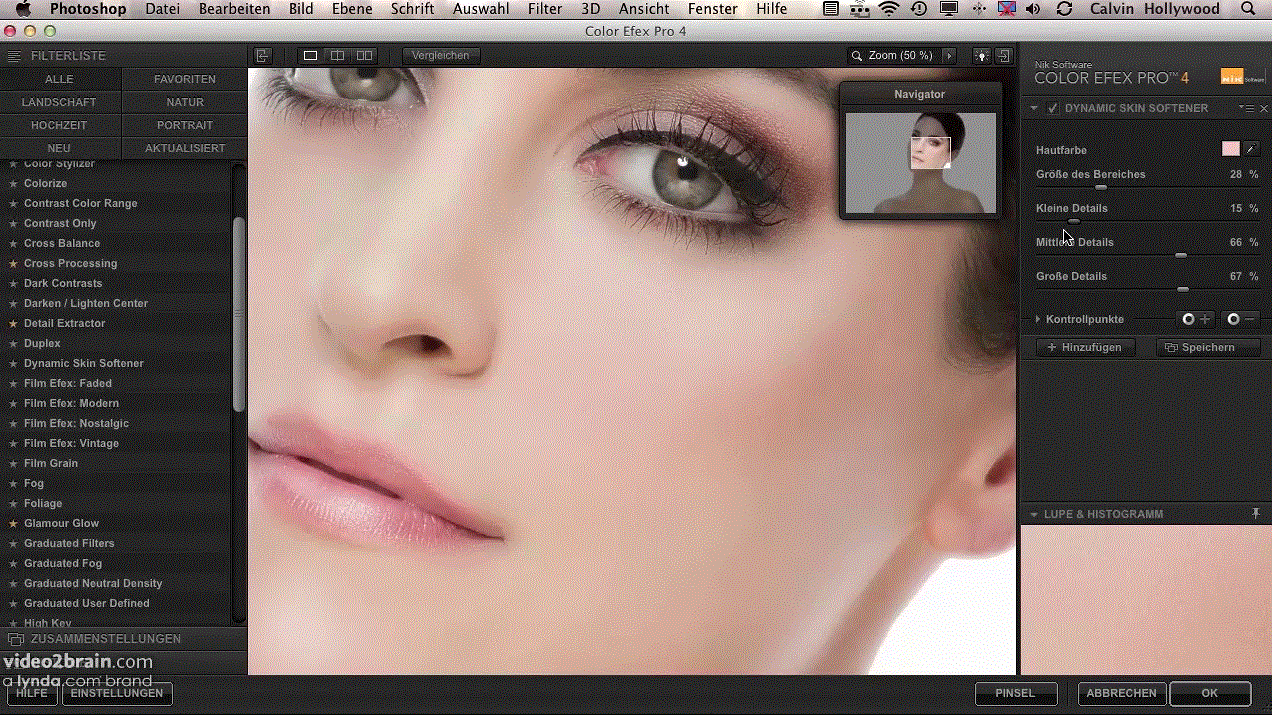The width and height of the screenshot is (1272, 715).
Task: Select the Graduated Neutral Density filter
Action: click(93, 583)
